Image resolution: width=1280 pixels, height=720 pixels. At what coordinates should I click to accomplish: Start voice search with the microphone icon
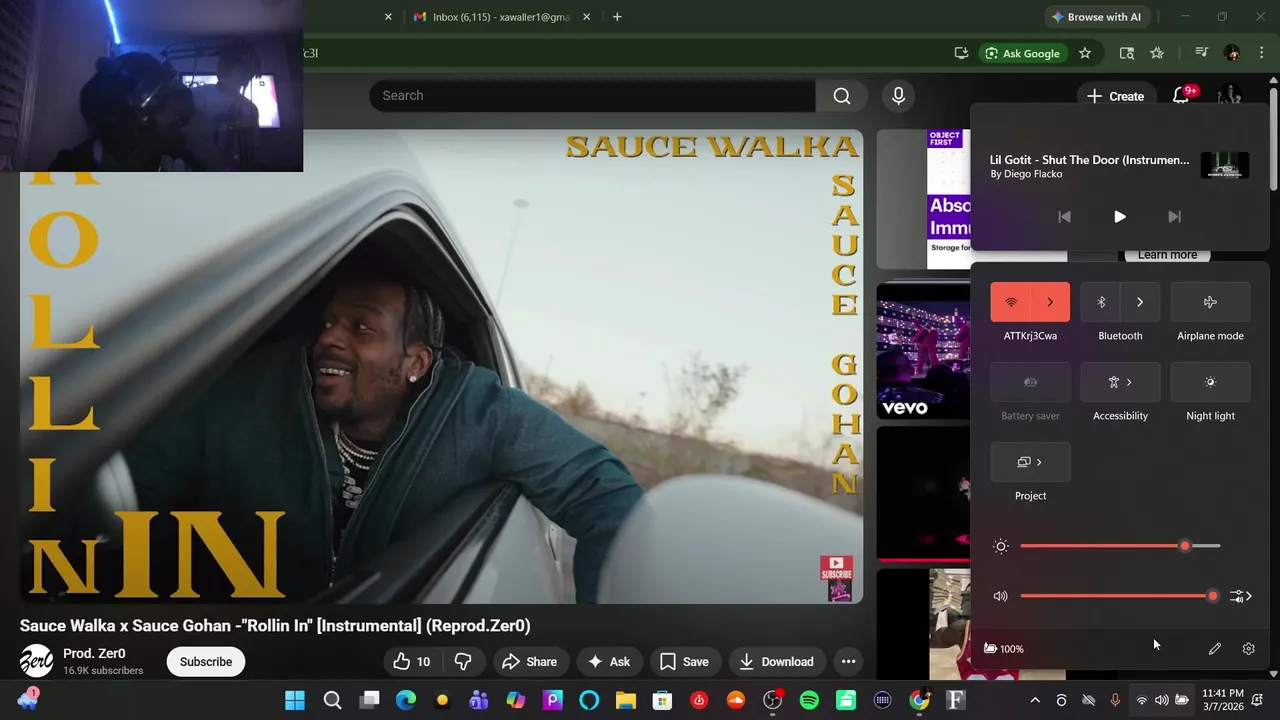tap(898, 96)
